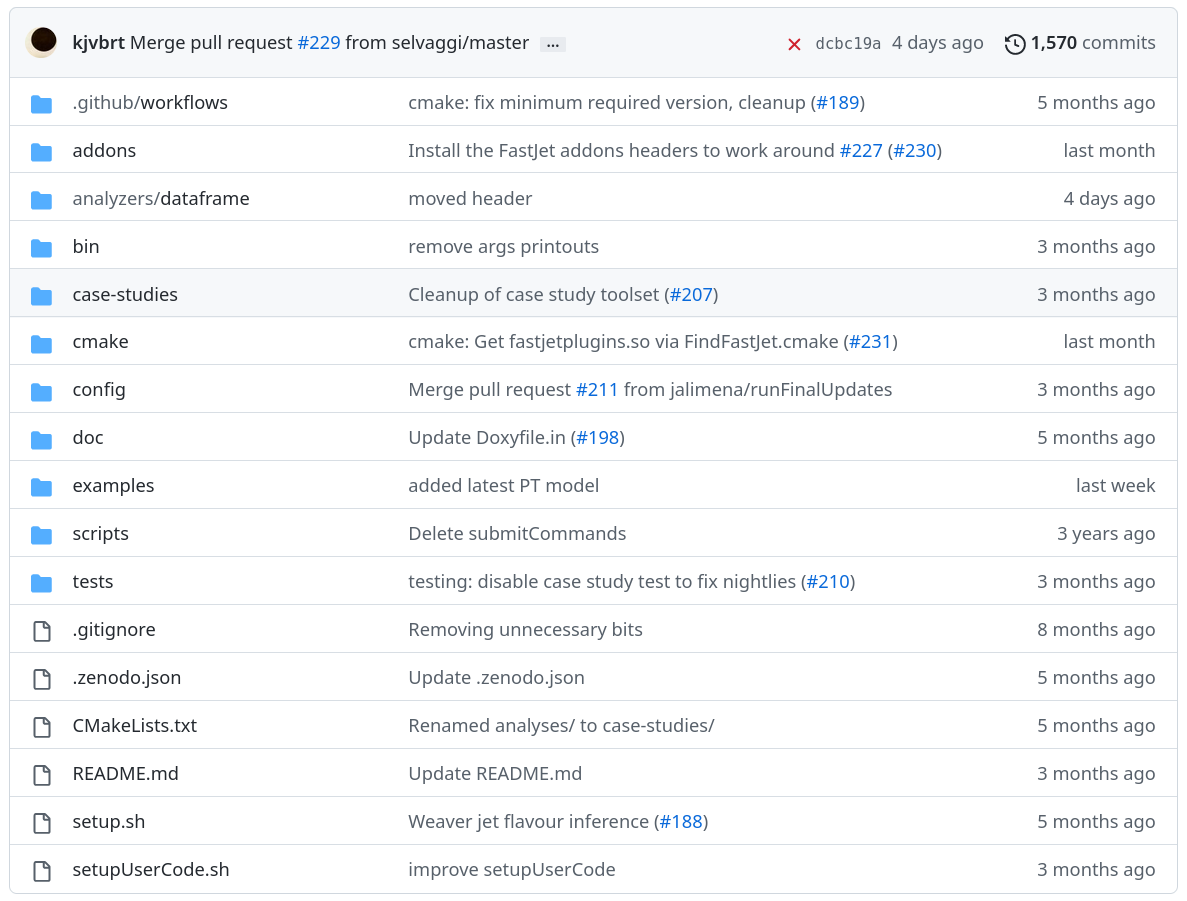The height and width of the screenshot is (901, 1187).
Task: Click the file icon next to setup.sh
Action: click(x=41, y=823)
